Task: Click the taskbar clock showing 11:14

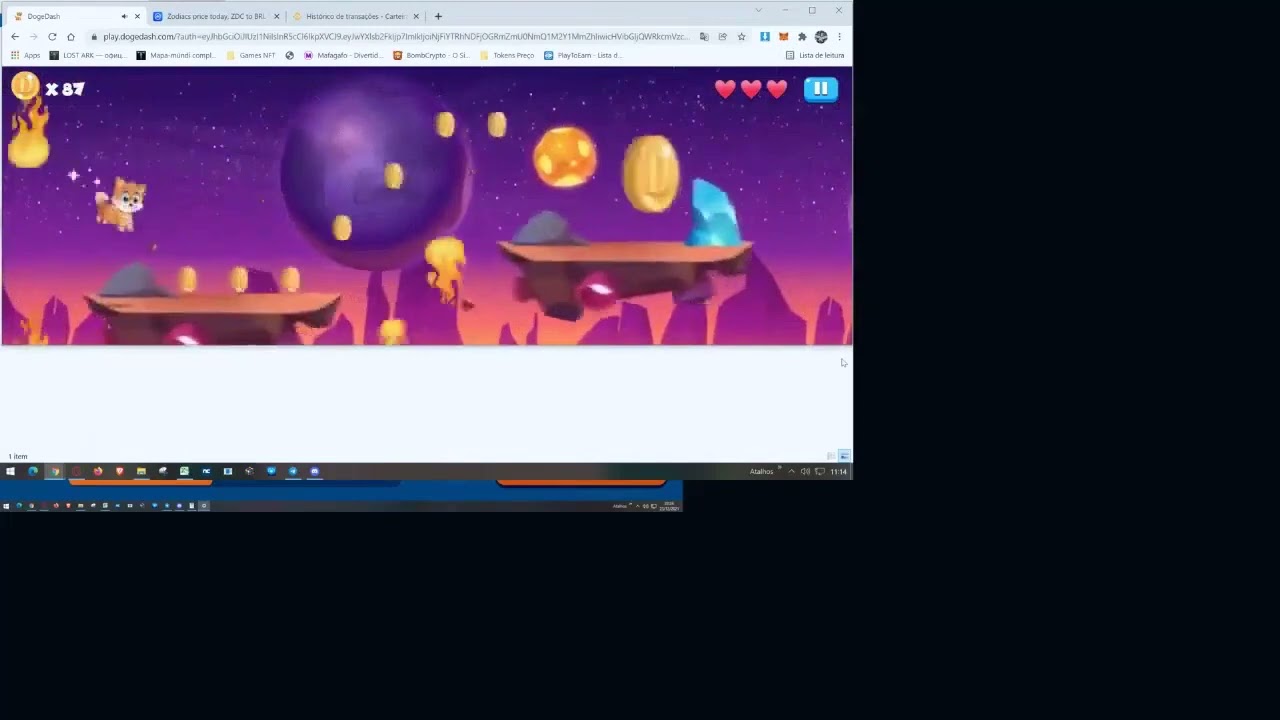Action: tap(838, 471)
